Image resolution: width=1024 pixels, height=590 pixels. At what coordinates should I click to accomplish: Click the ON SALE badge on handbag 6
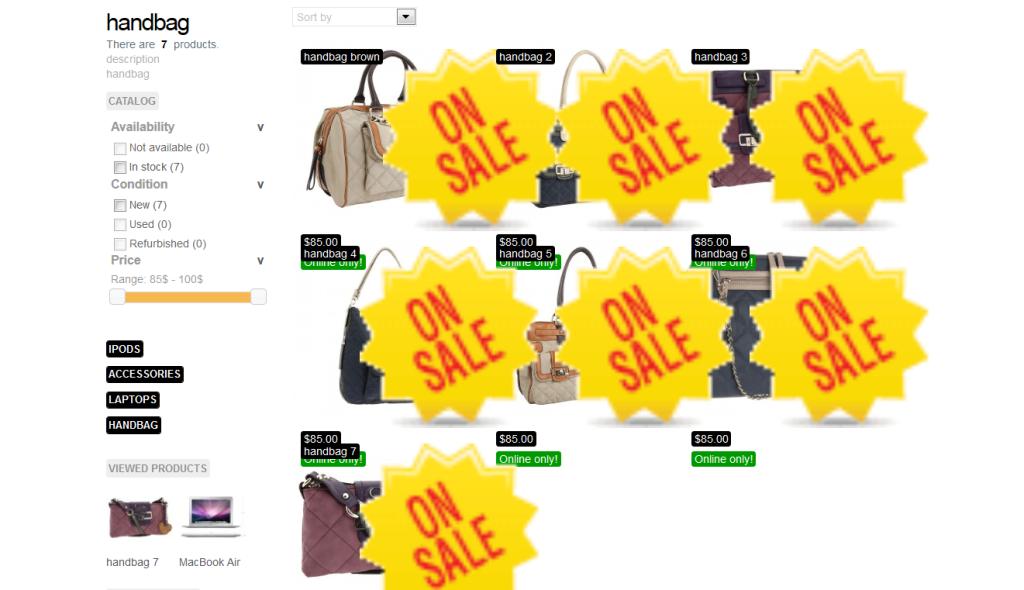pyautogui.click(x=839, y=335)
